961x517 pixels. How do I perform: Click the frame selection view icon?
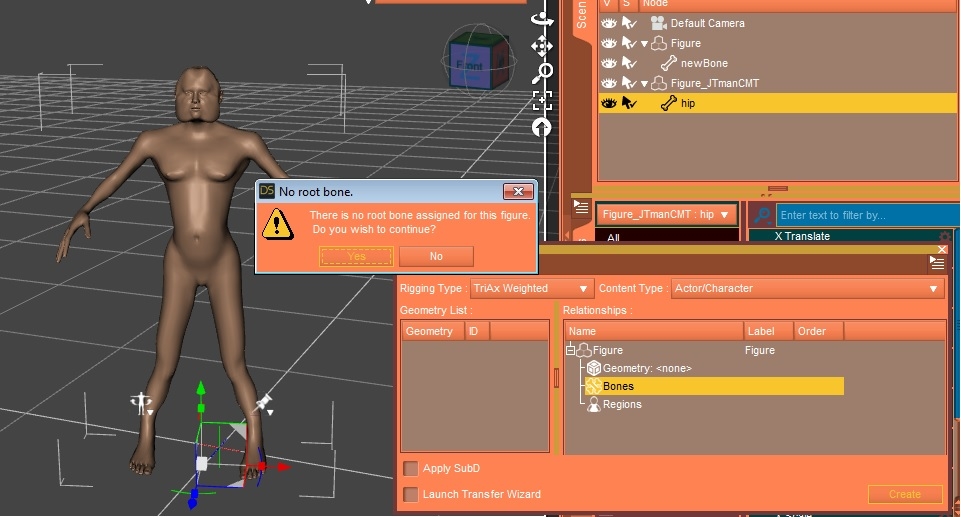coord(542,99)
